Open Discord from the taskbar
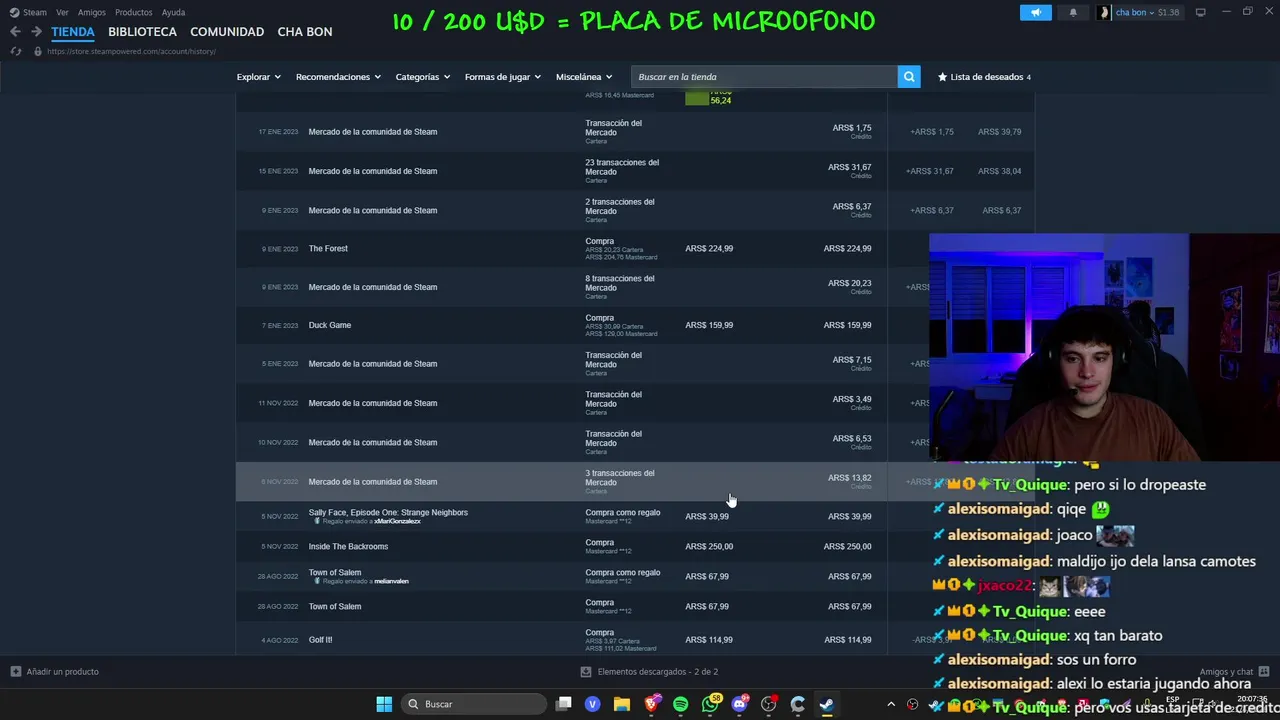The width and height of the screenshot is (1280, 720). coord(739,704)
